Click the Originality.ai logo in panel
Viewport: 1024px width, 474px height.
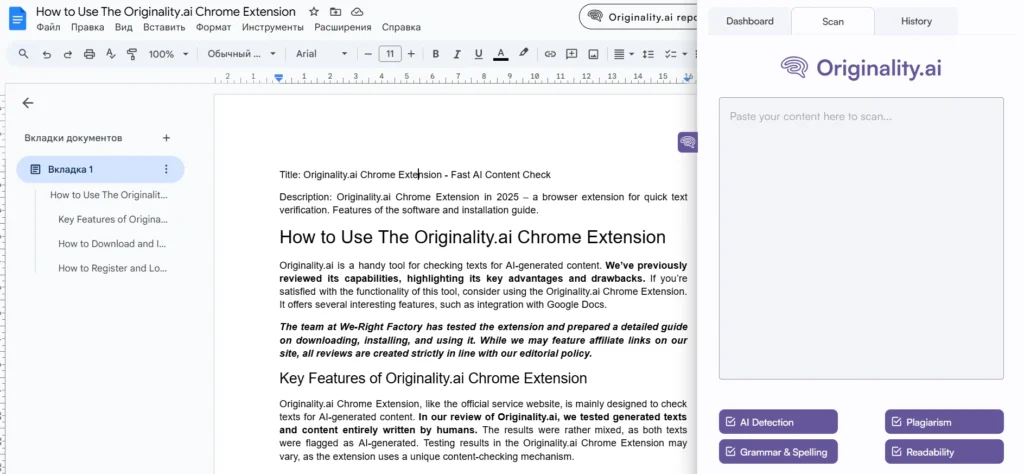861,67
